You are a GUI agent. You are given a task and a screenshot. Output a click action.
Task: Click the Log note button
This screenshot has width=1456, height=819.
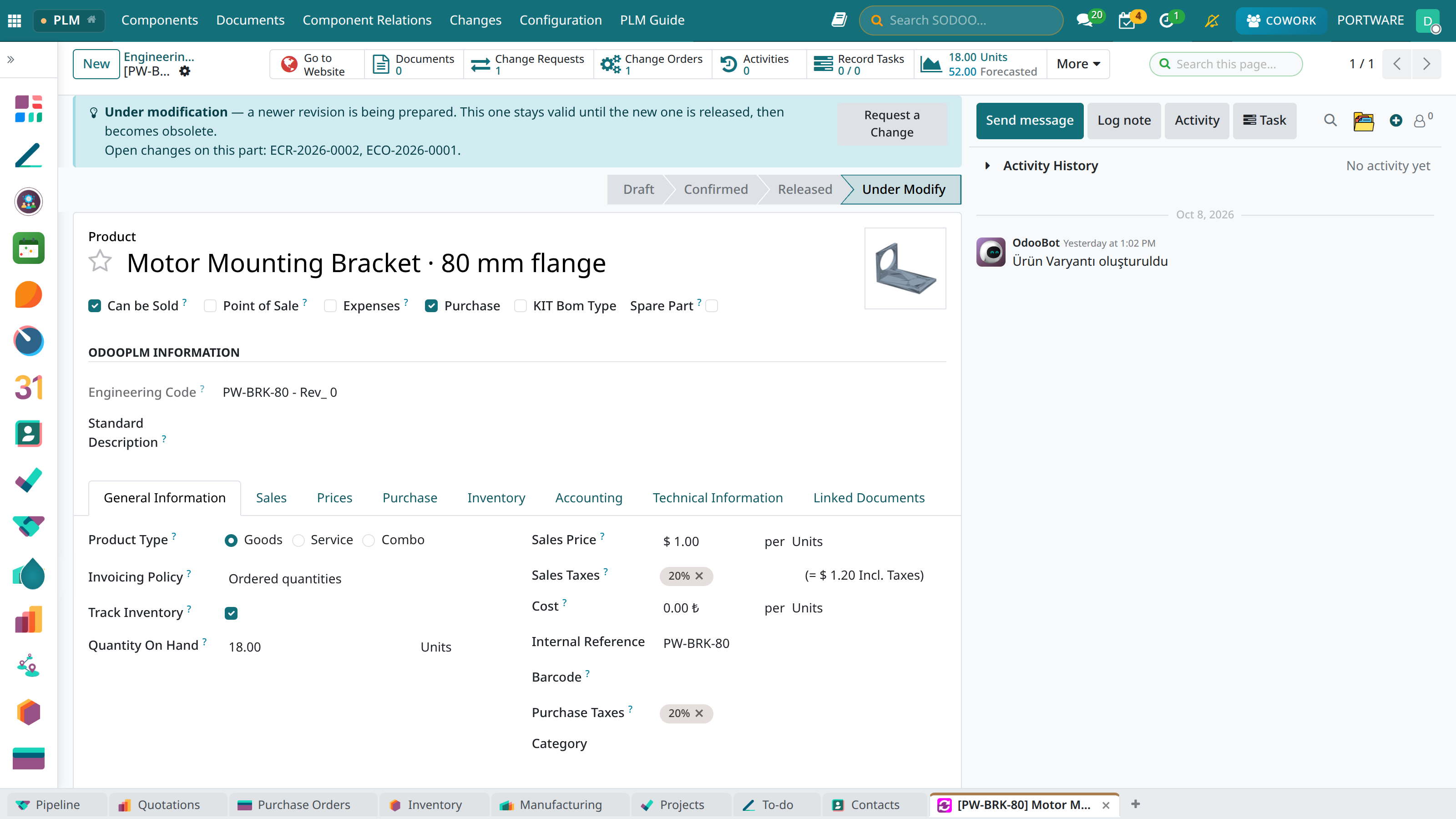1124,121
